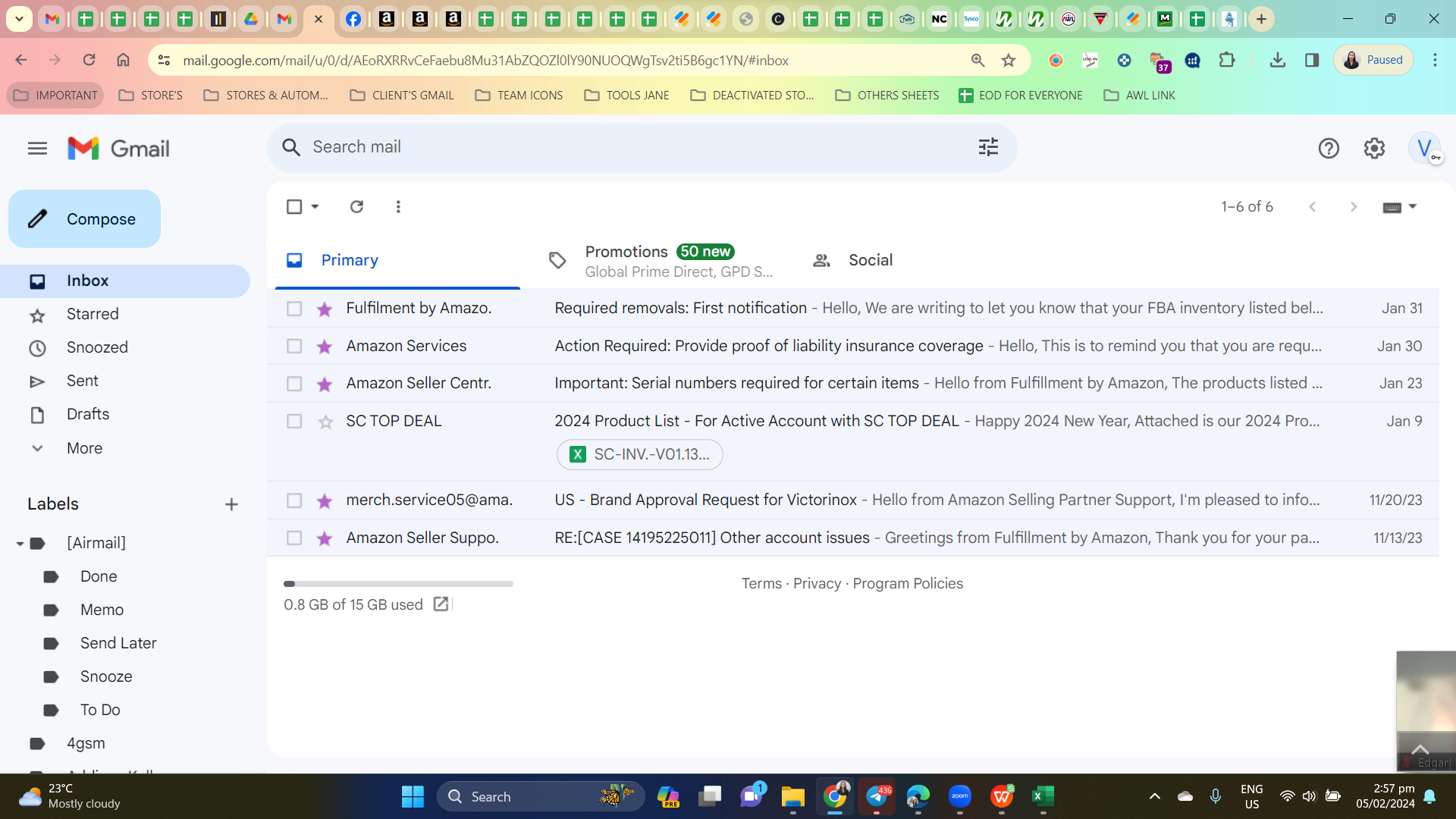Create a new label with plus icon

click(x=231, y=504)
